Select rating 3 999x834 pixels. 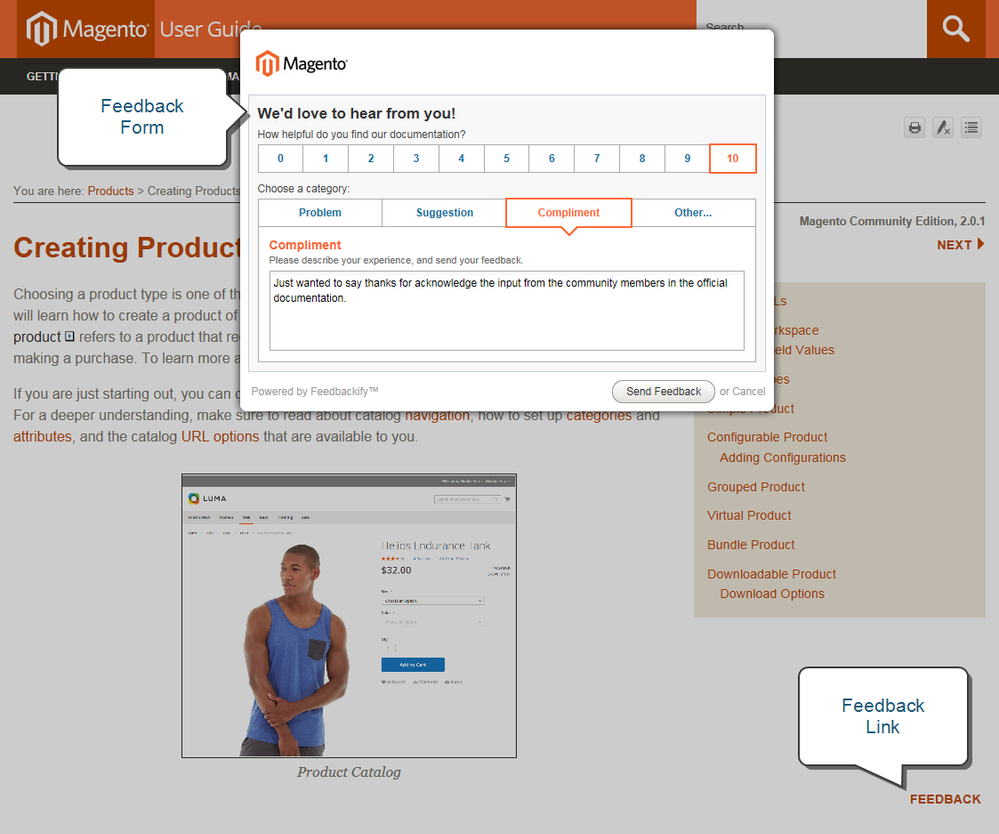416,159
